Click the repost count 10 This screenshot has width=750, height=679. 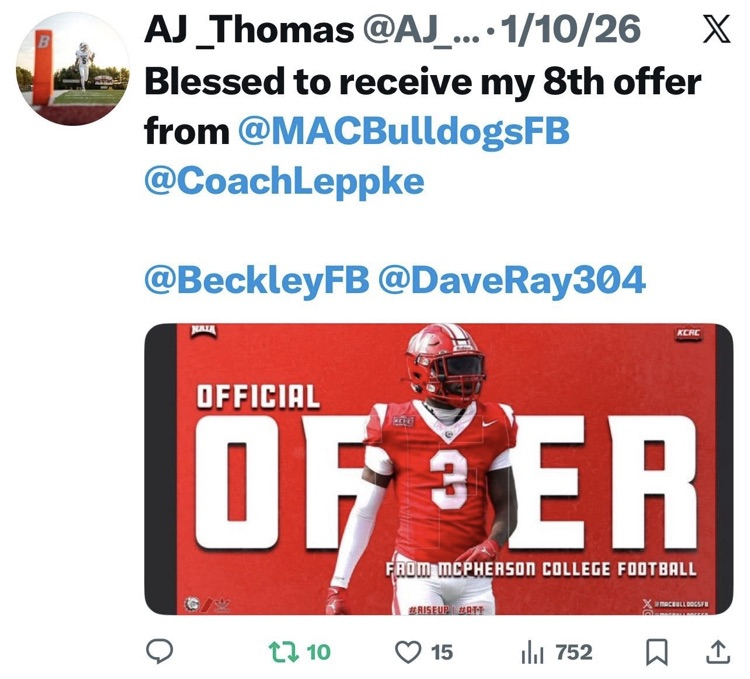[319, 652]
